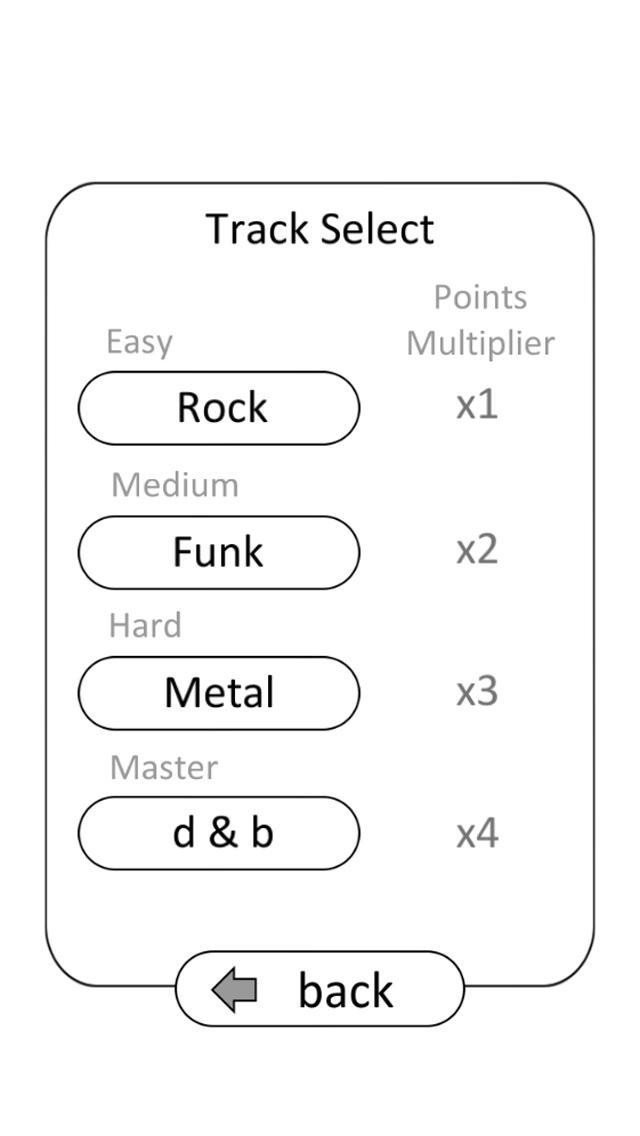The height and width of the screenshot is (1136, 640).
Task: Choose the Medium difficulty track
Action: point(219,552)
